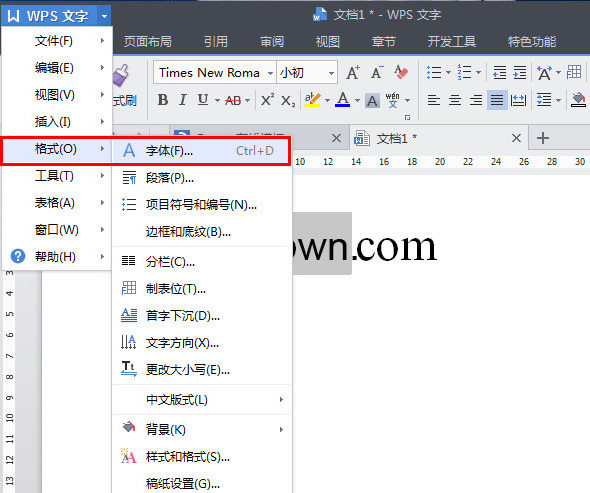Click the font color A icon

pyautogui.click(x=342, y=100)
